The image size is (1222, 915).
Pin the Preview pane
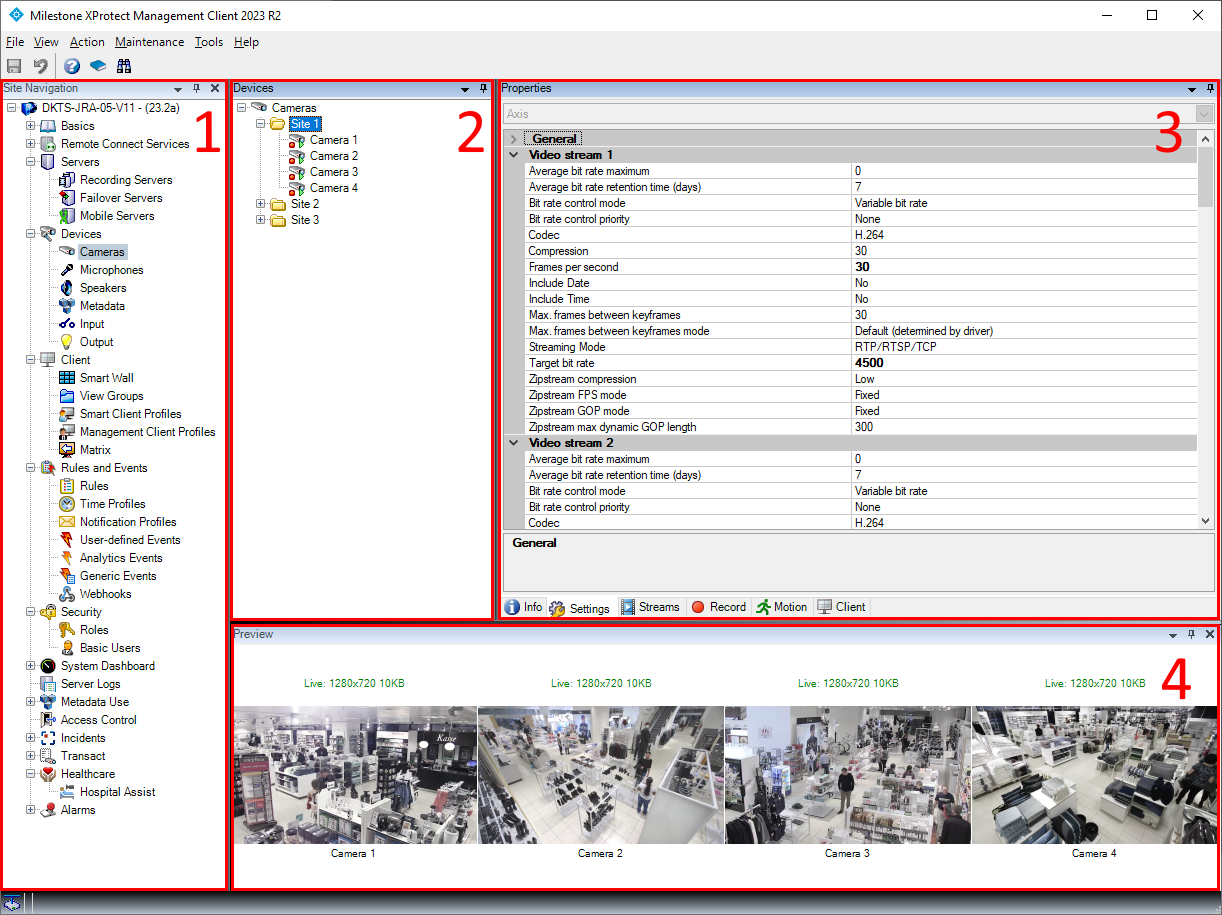pos(1192,634)
